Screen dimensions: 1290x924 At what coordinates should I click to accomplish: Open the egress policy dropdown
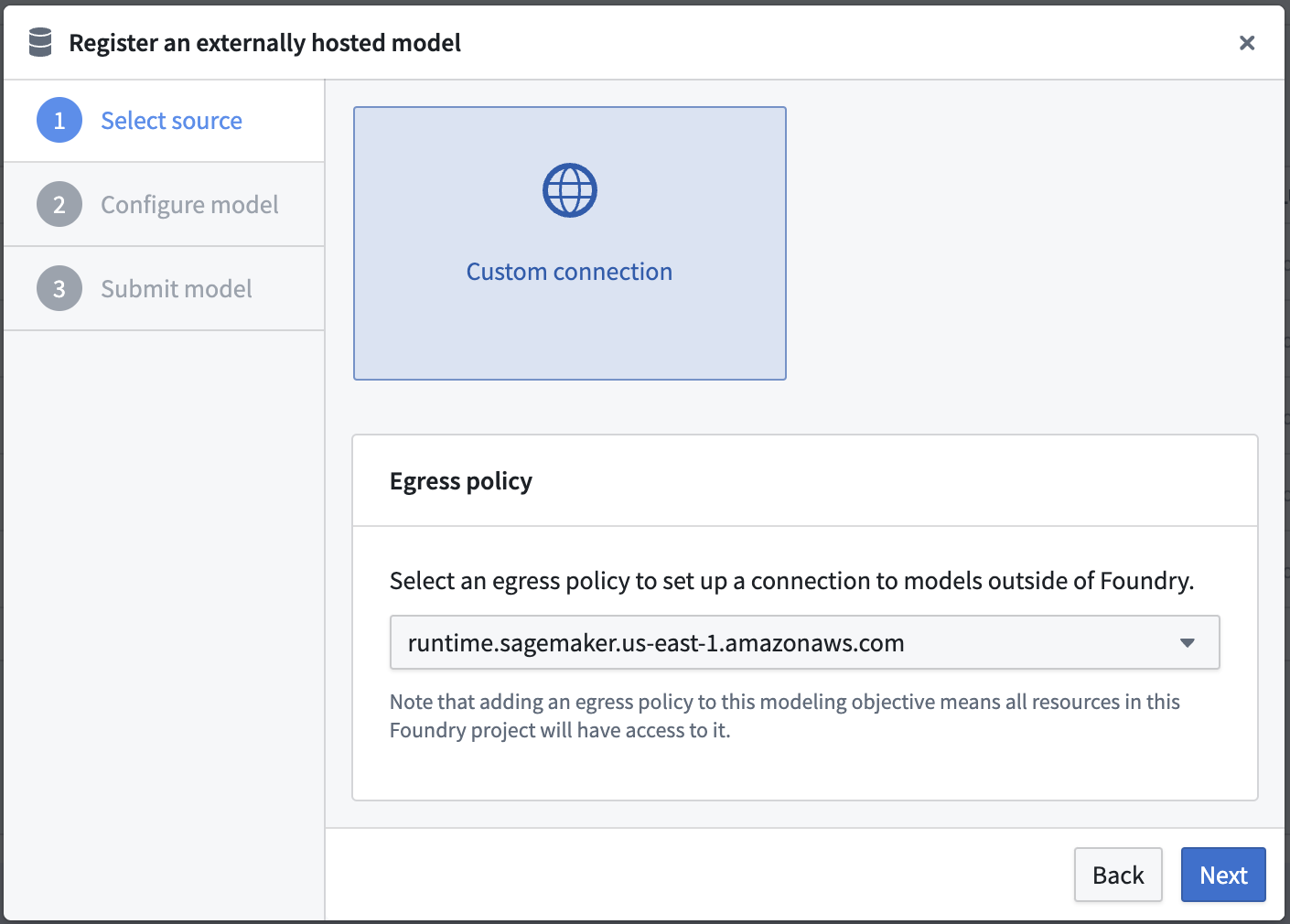coord(805,642)
